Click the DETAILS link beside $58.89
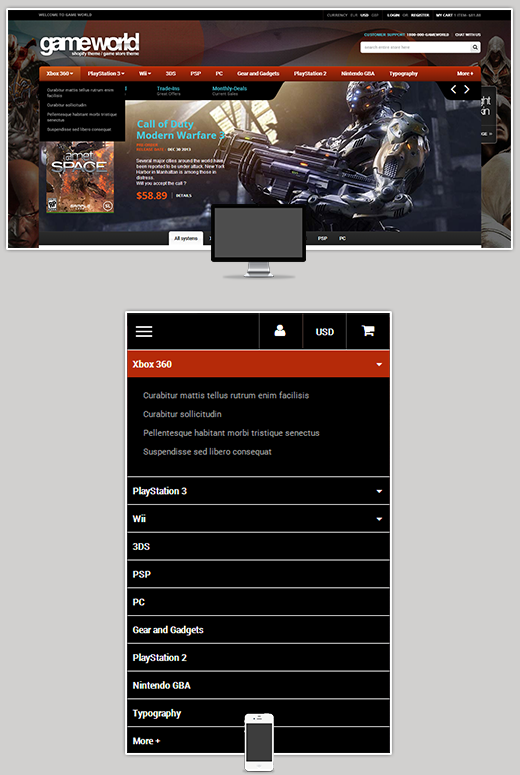520x775 pixels. [183, 196]
